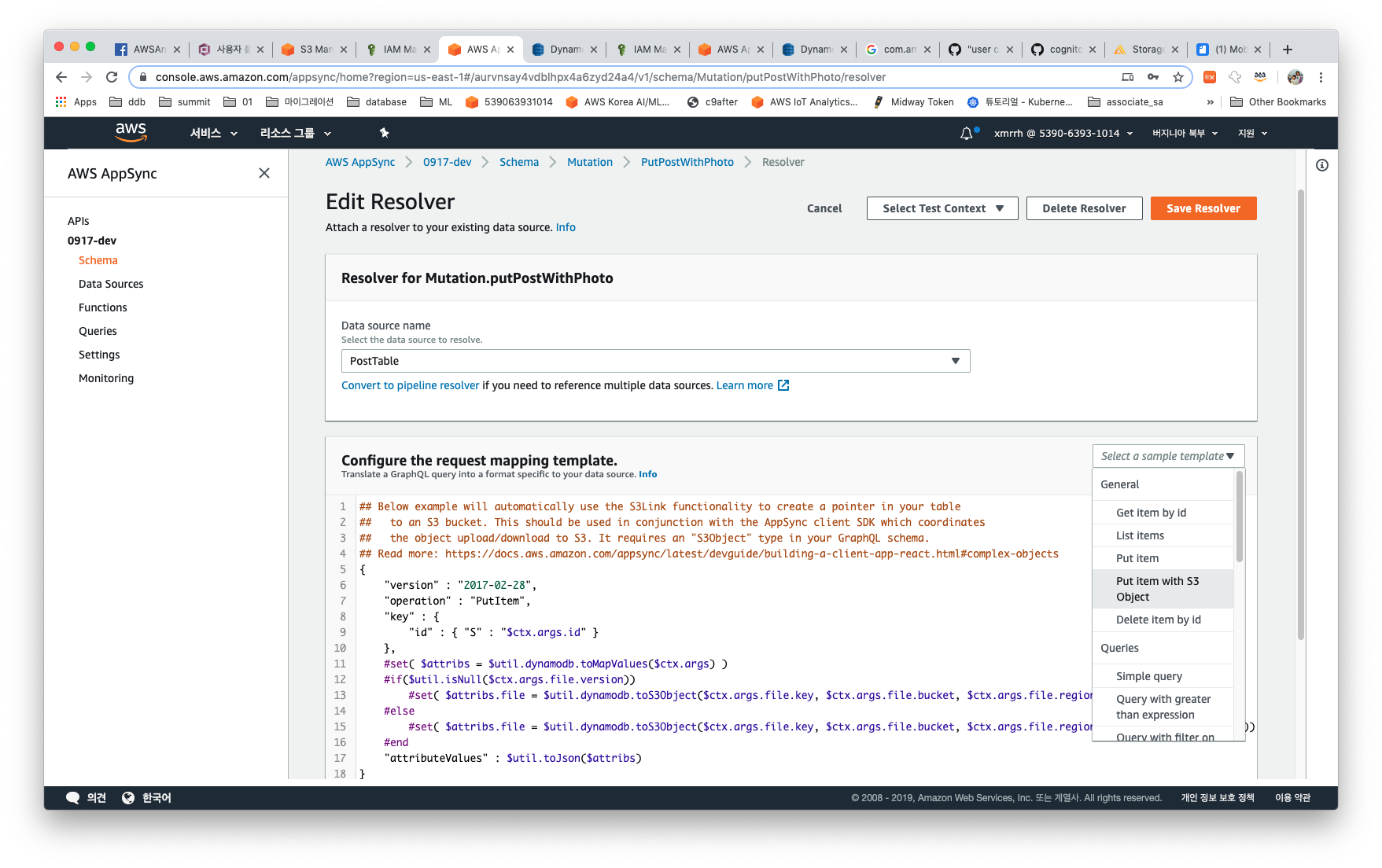Select Query with greater than expression template
The width and height of the screenshot is (1382, 868).
(1163, 707)
